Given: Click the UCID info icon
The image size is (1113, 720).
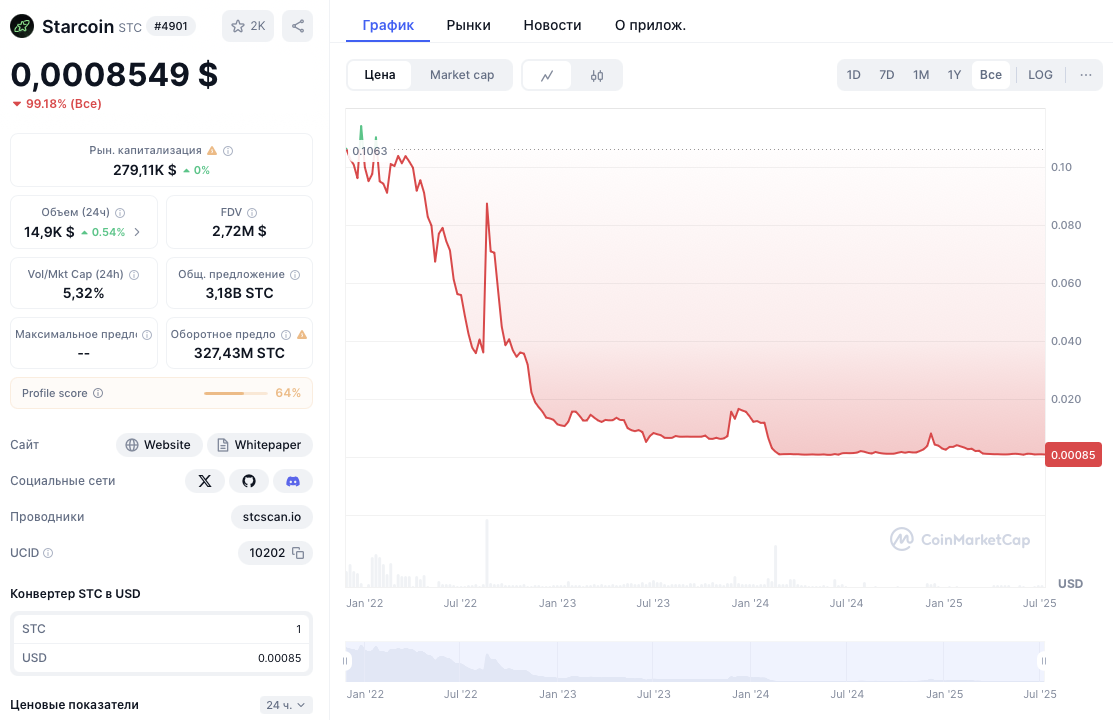Looking at the screenshot, I should click(48, 553).
